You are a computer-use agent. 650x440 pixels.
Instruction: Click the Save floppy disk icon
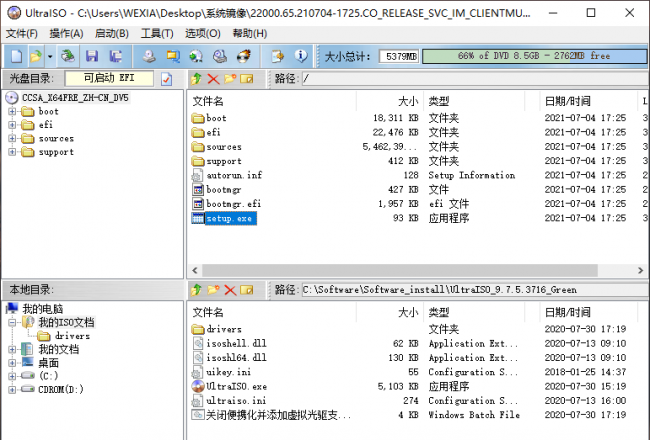coord(92,56)
